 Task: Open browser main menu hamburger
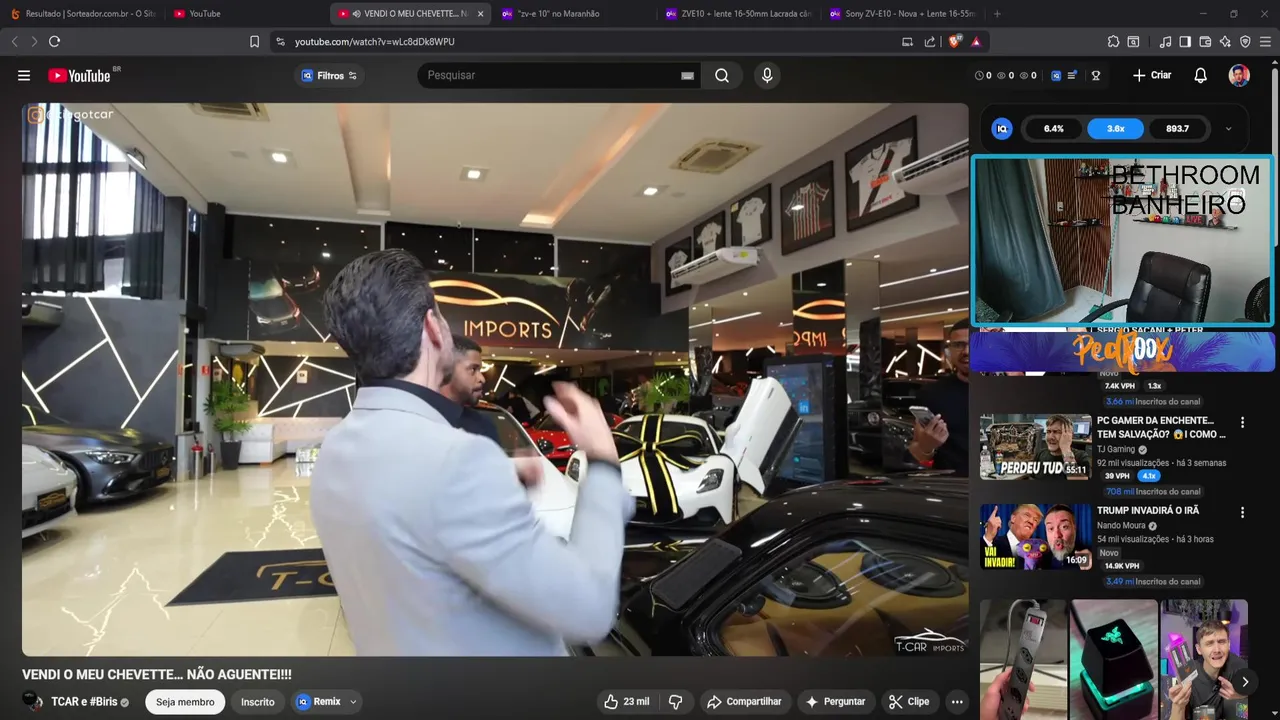[x=1266, y=41]
